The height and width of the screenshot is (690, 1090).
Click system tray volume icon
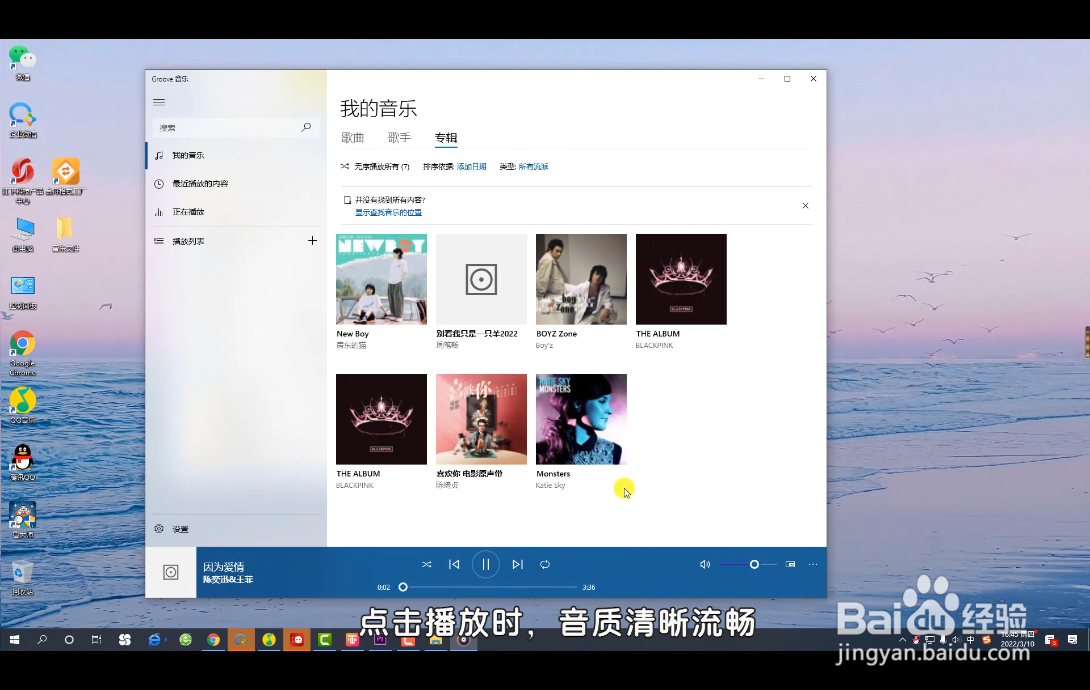pos(956,640)
